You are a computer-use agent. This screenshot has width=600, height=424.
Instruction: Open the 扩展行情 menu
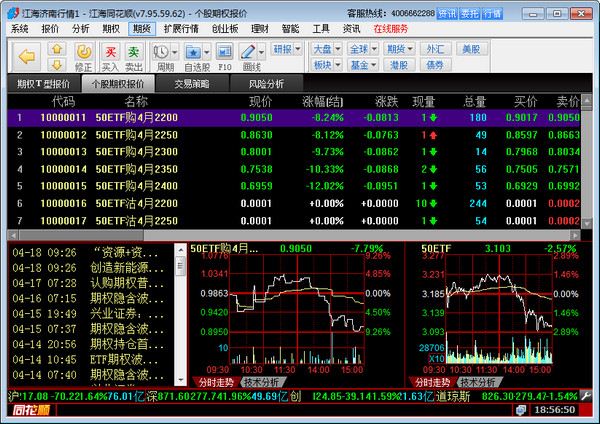181,29
